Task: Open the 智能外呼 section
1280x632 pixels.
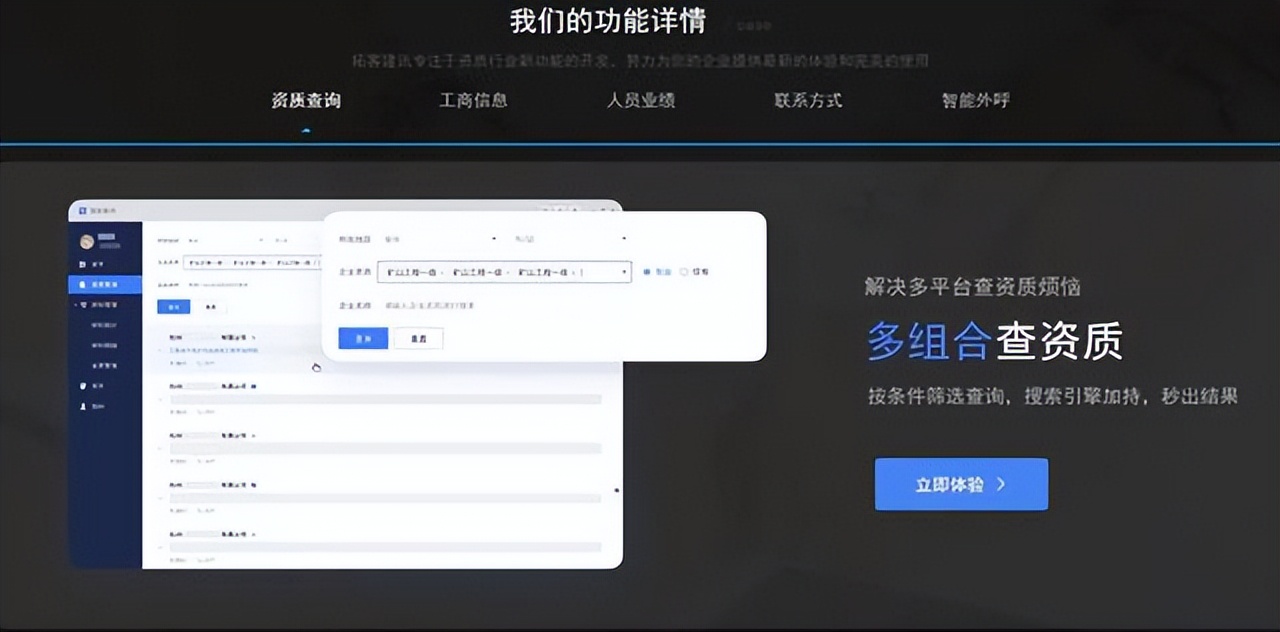Action: point(974,100)
